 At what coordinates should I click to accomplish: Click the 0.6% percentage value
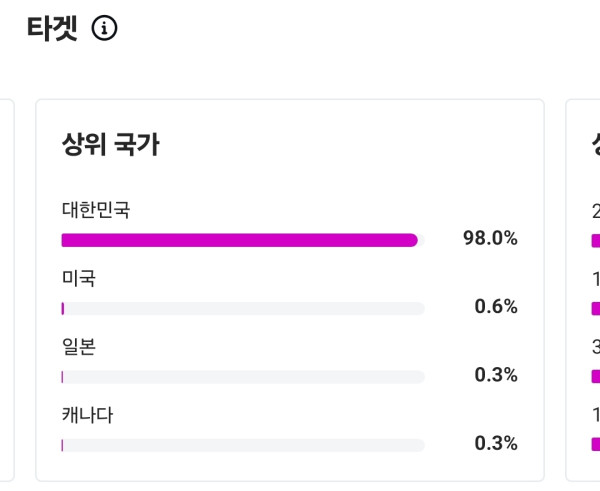[496, 306]
